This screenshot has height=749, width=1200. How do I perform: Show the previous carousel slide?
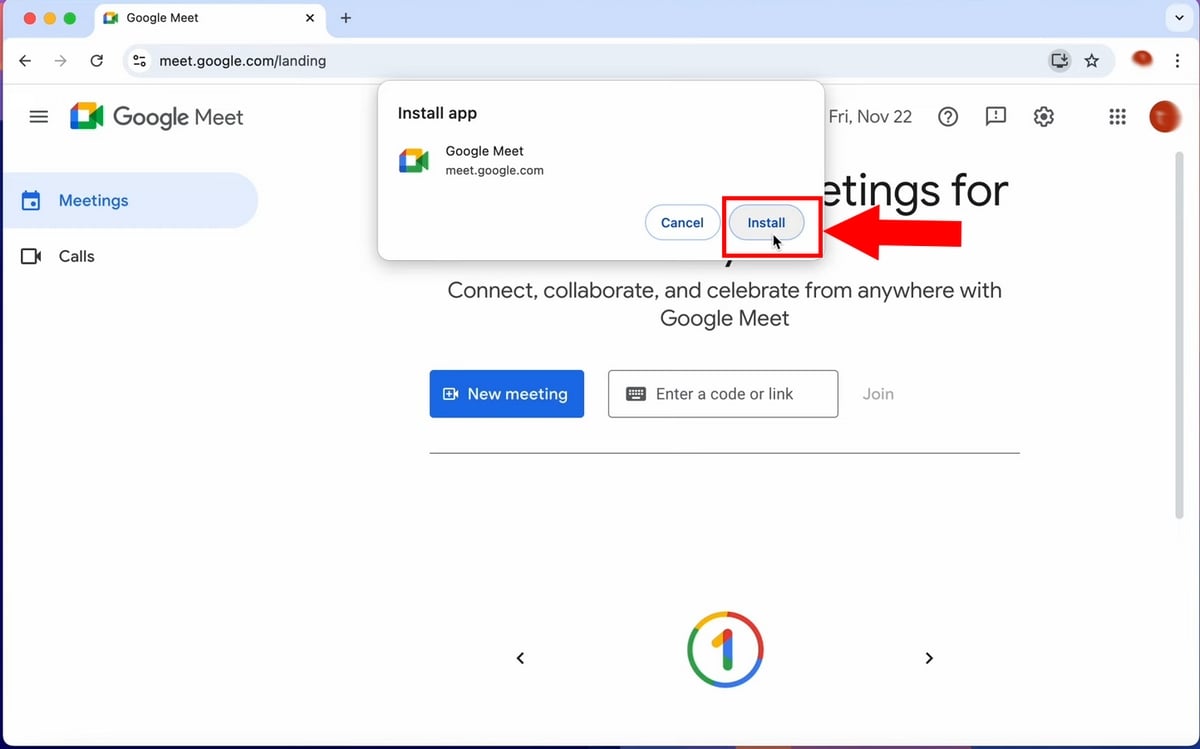click(x=520, y=658)
